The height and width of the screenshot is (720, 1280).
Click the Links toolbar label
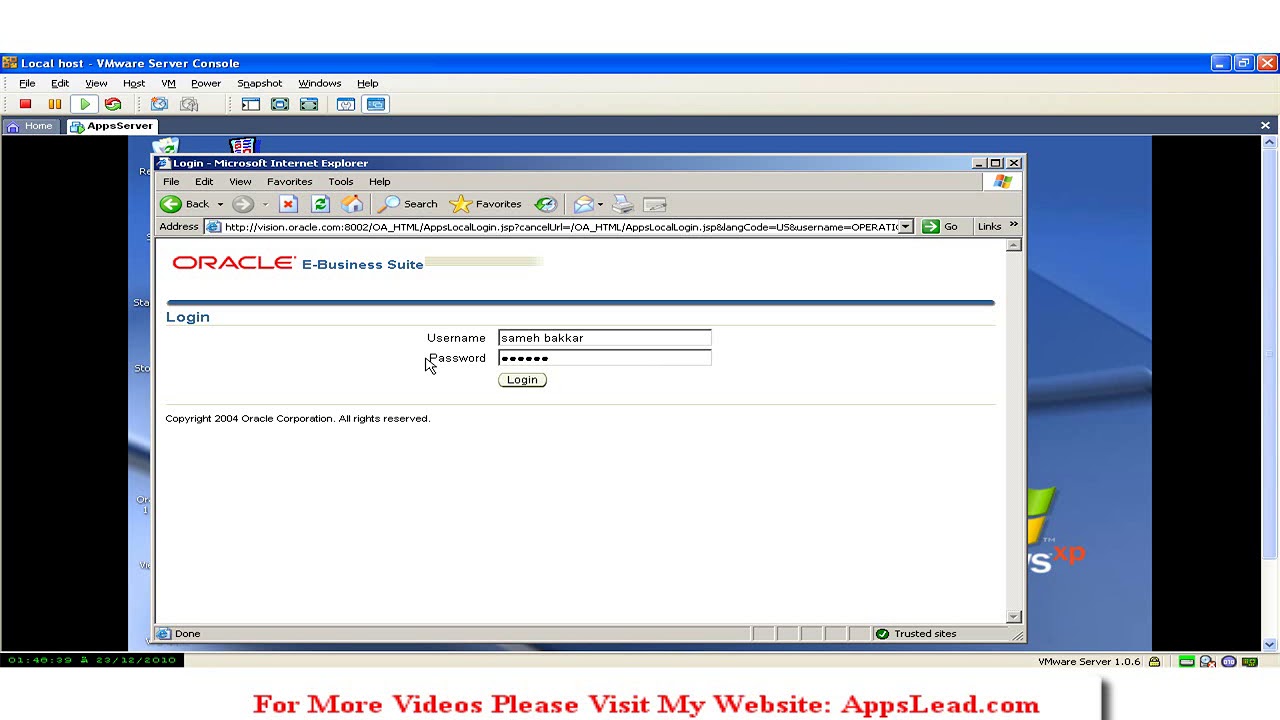click(989, 227)
